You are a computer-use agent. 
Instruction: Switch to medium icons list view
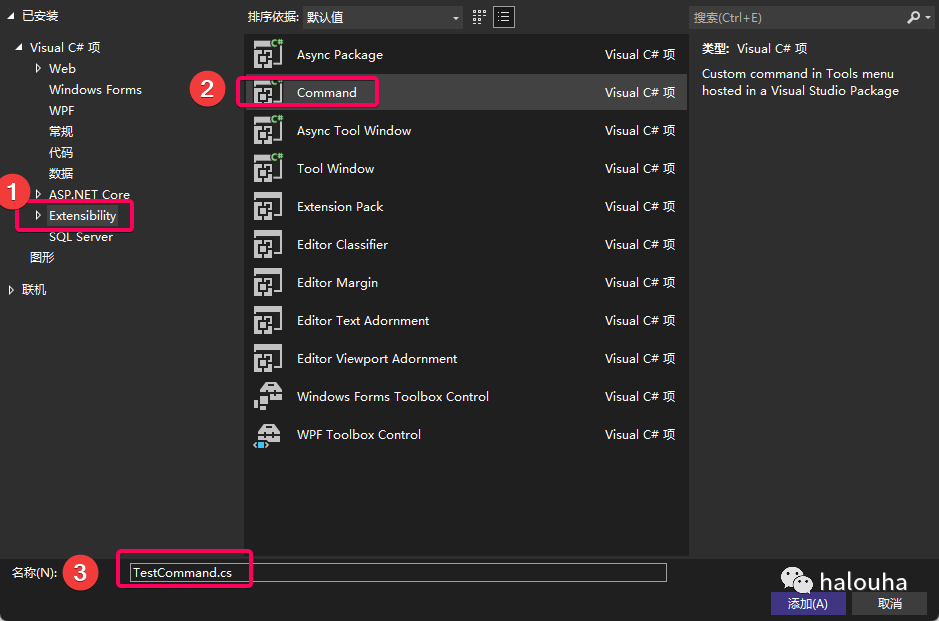(504, 17)
